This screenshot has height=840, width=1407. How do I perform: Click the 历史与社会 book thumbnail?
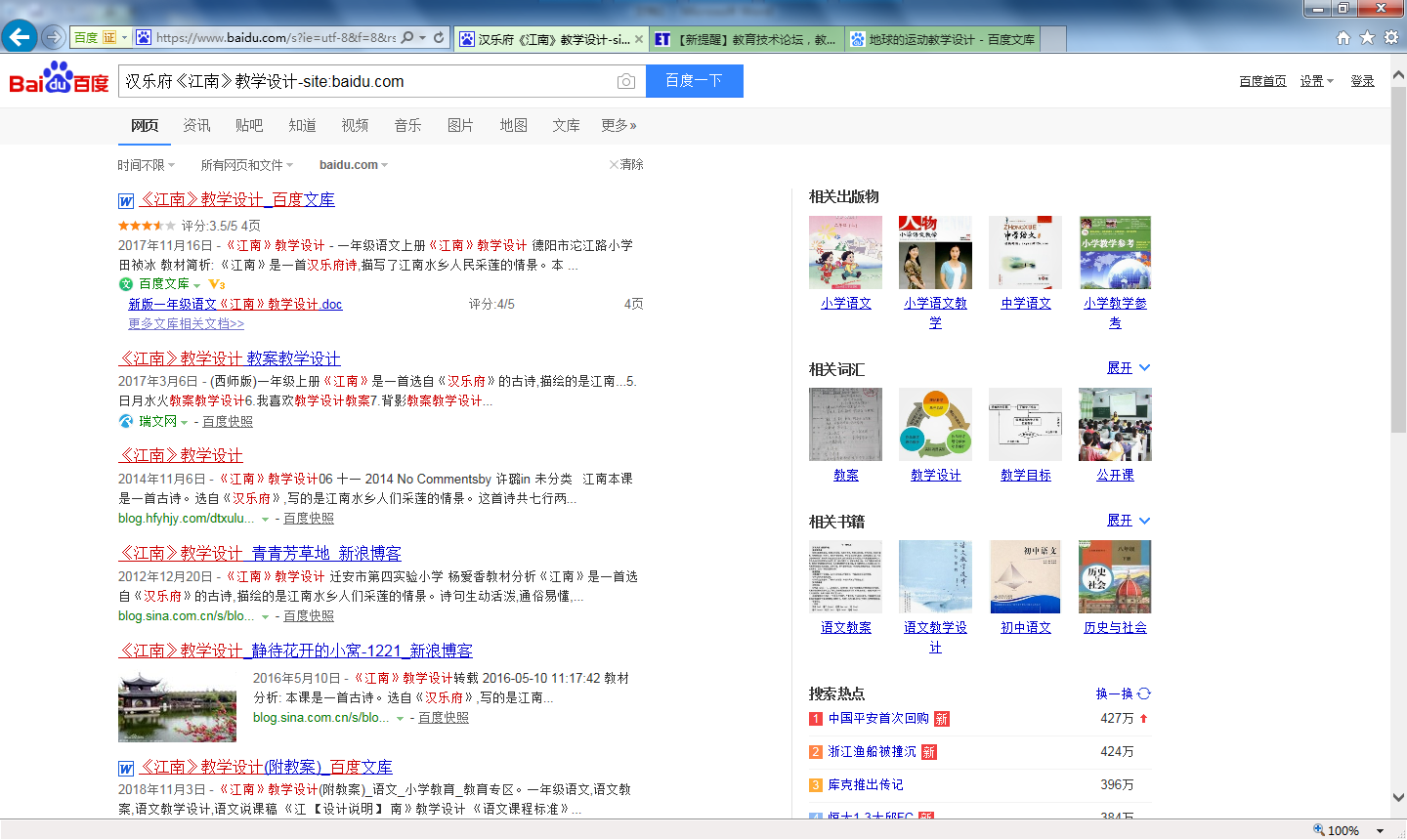tap(1115, 576)
